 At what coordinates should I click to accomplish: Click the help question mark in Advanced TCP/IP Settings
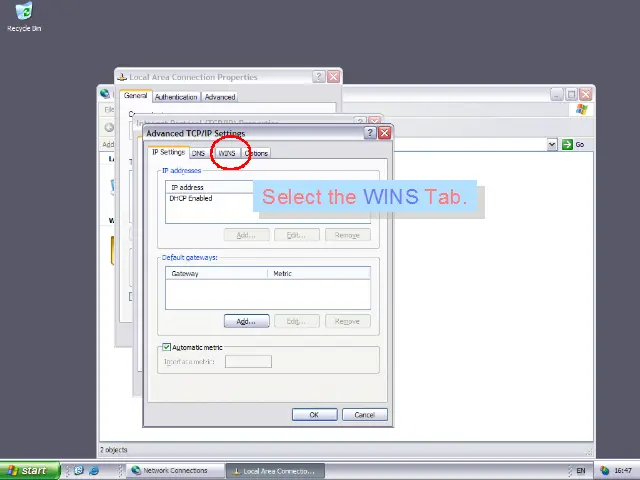[x=371, y=133]
